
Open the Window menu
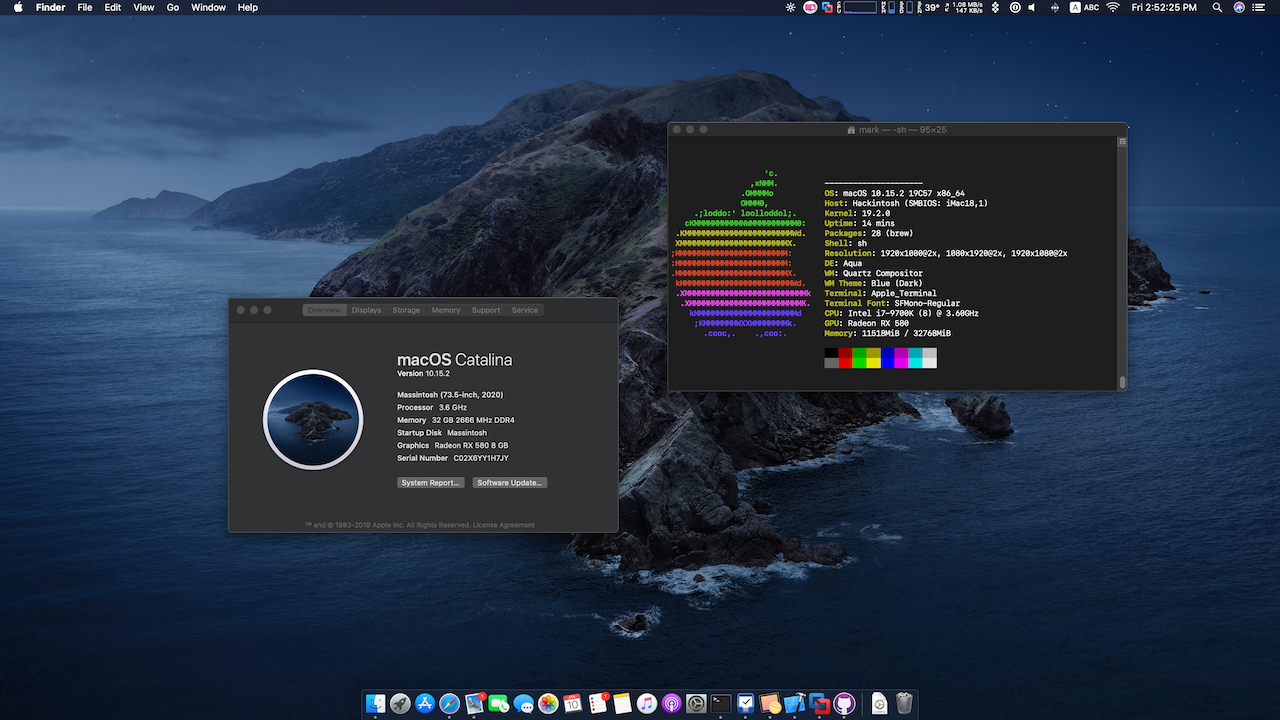click(208, 7)
